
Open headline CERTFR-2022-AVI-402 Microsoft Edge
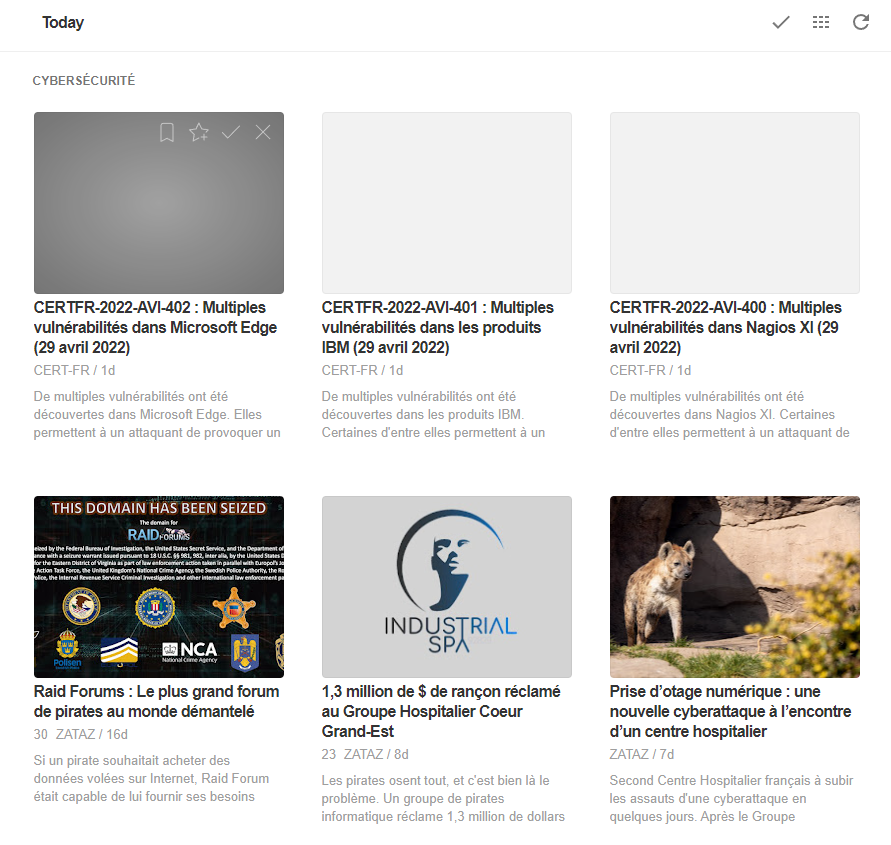coord(155,327)
